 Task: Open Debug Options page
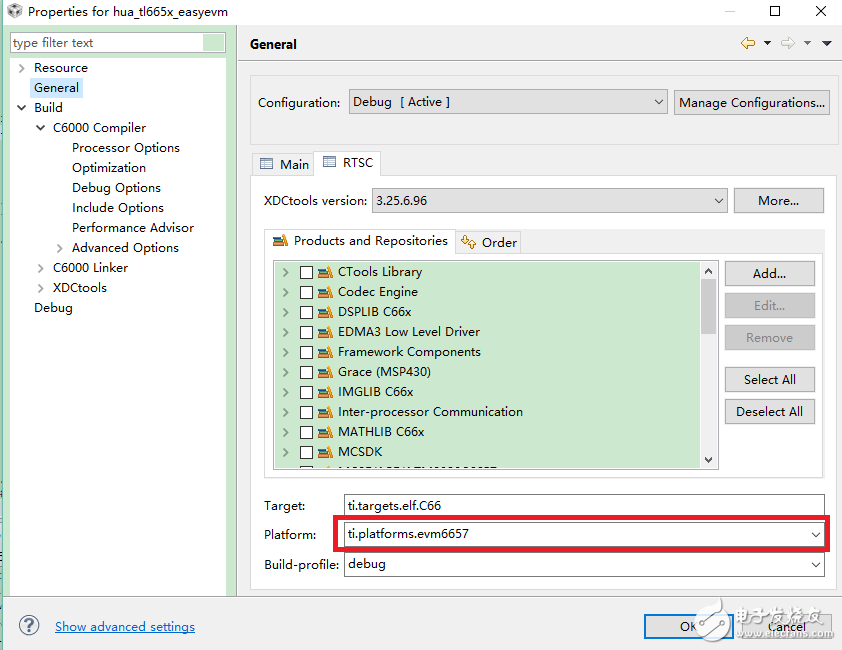coord(117,187)
